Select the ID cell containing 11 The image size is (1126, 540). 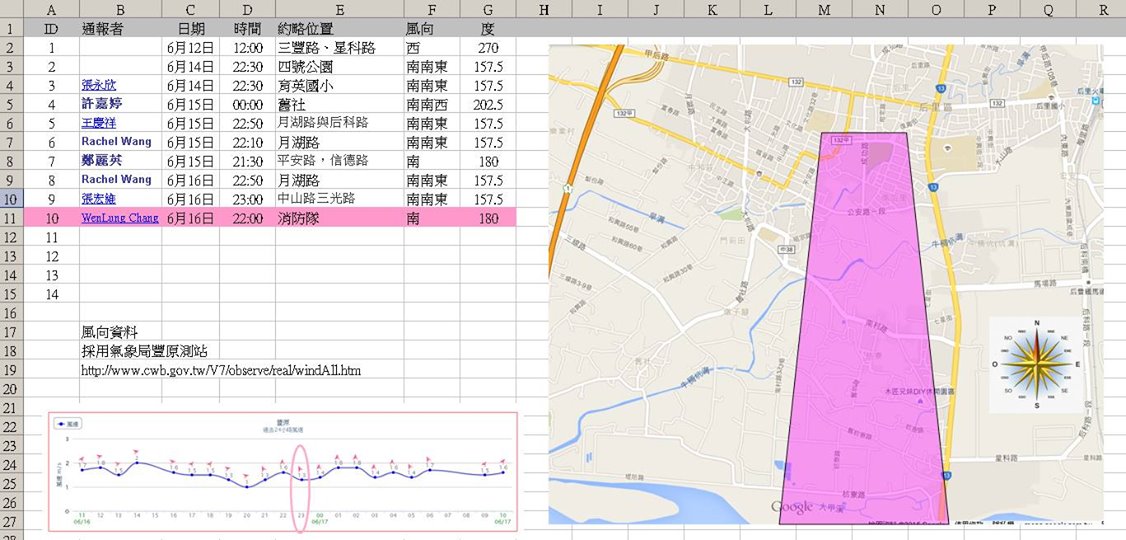click(52, 237)
